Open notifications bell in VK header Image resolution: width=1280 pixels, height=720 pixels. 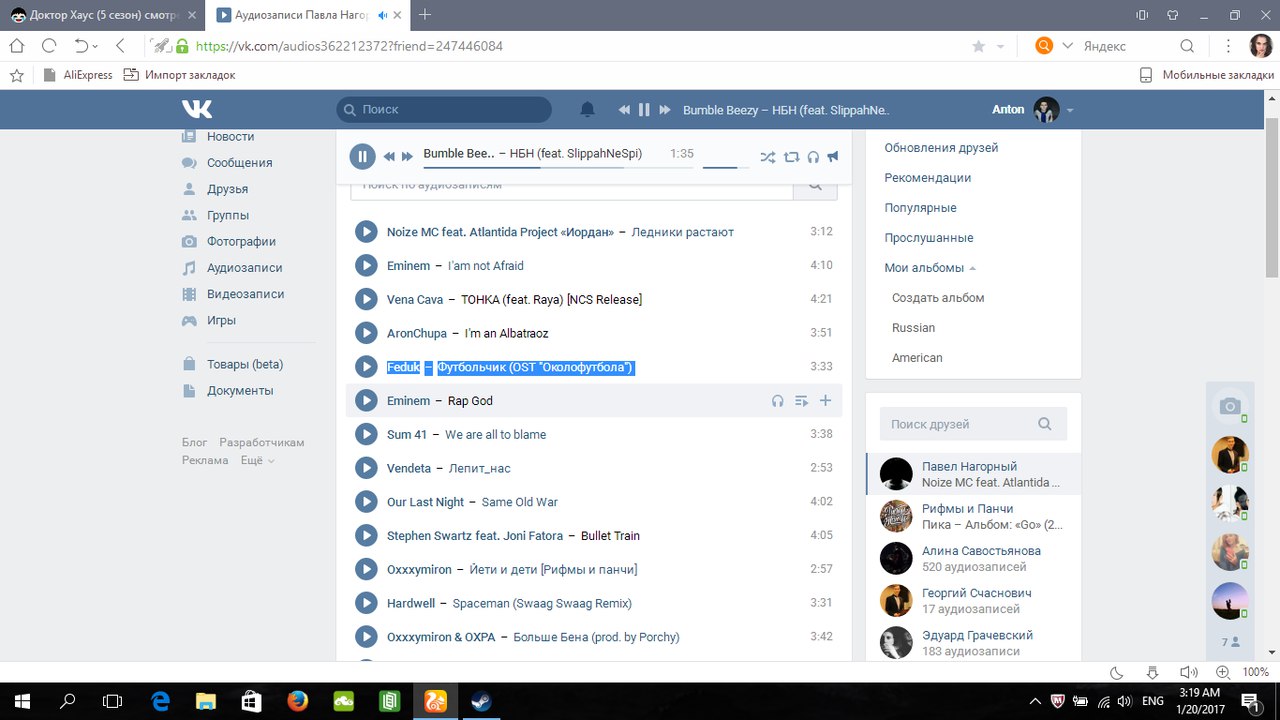click(x=588, y=110)
